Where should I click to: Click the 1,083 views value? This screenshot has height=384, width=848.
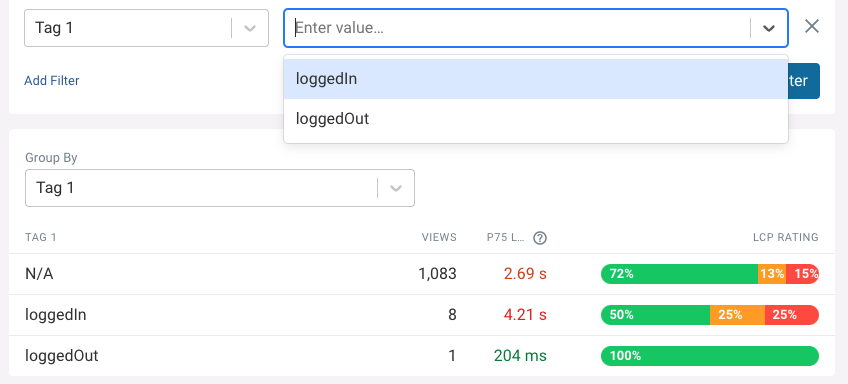click(x=437, y=274)
